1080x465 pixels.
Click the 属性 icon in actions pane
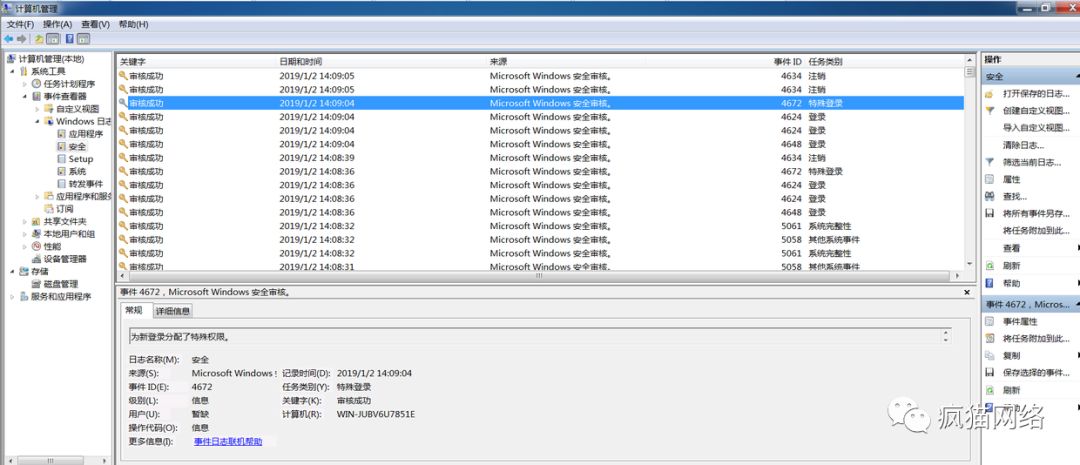tap(990, 179)
